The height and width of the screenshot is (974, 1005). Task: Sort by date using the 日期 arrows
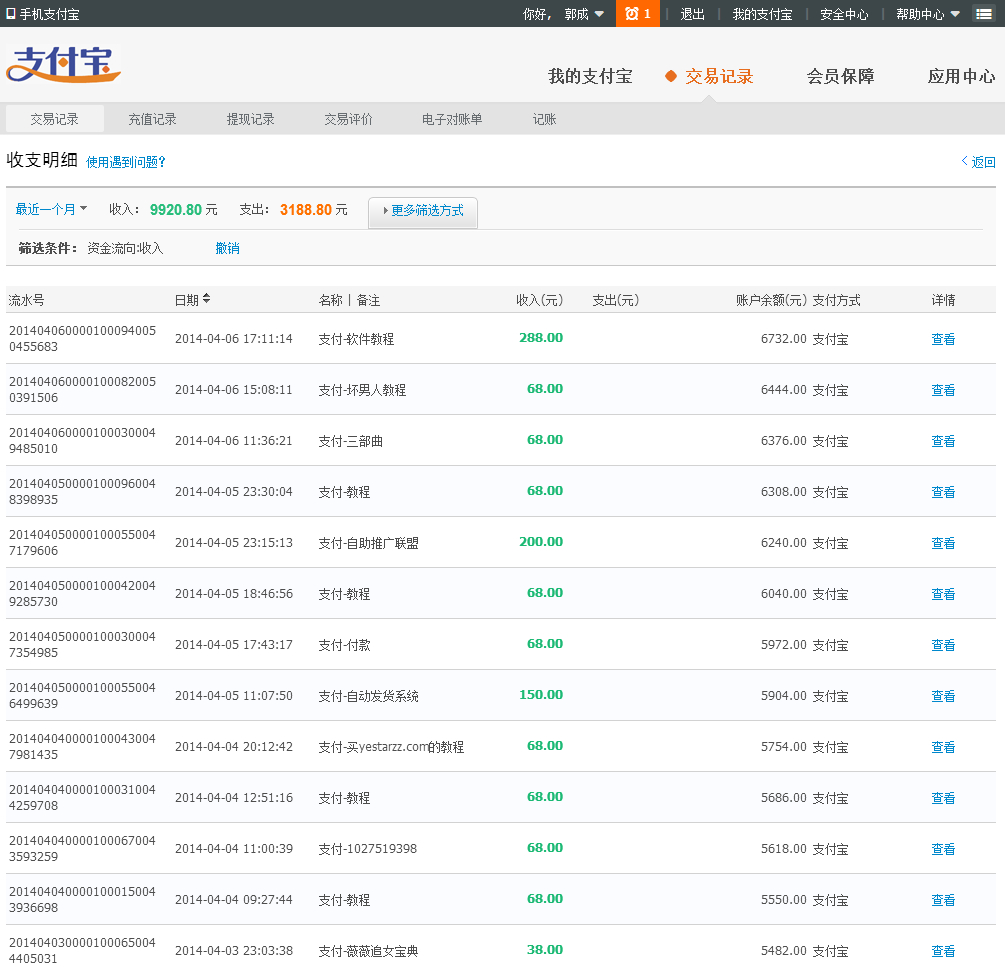click(206, 299)
